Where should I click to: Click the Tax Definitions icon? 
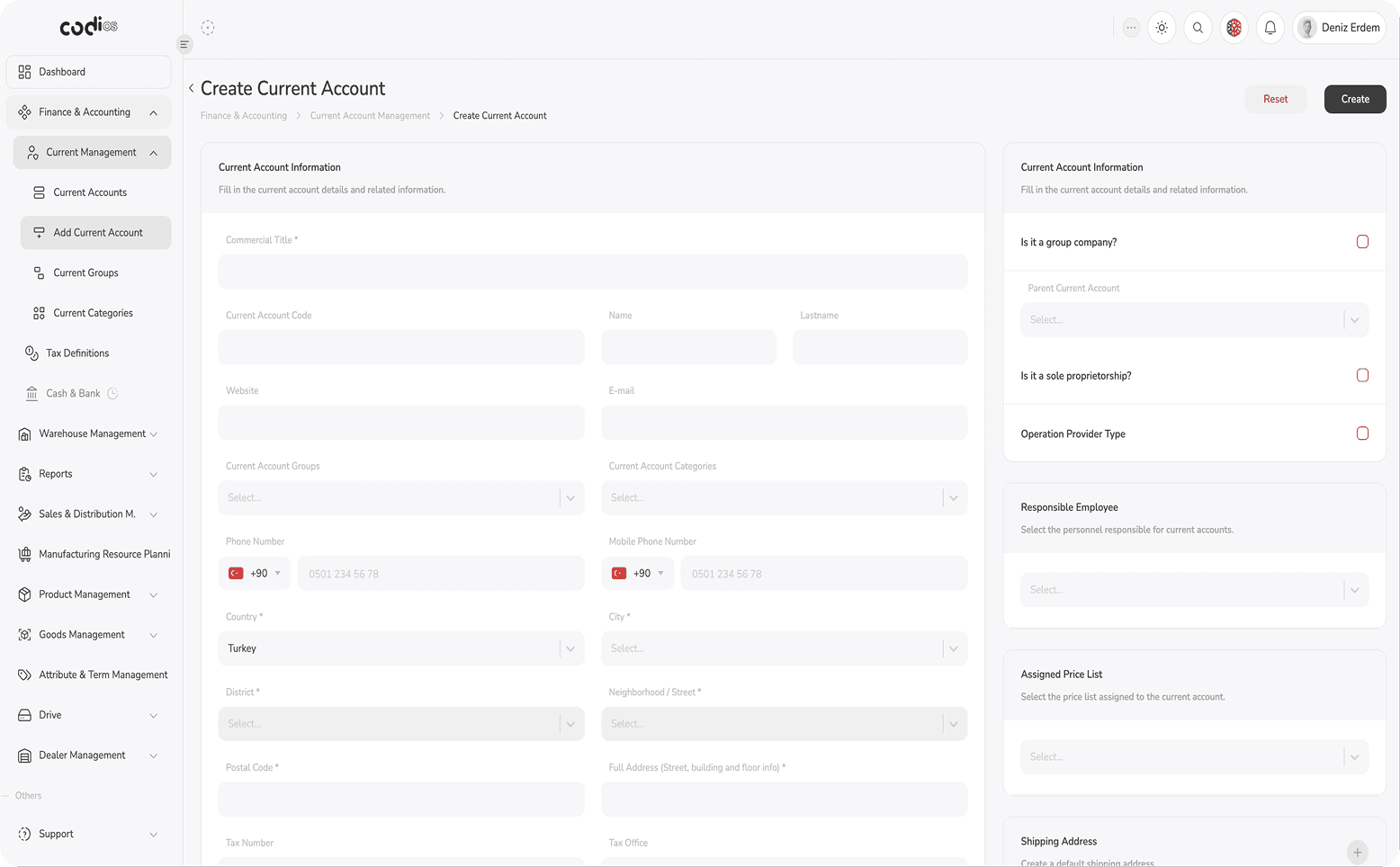[31, 353]
